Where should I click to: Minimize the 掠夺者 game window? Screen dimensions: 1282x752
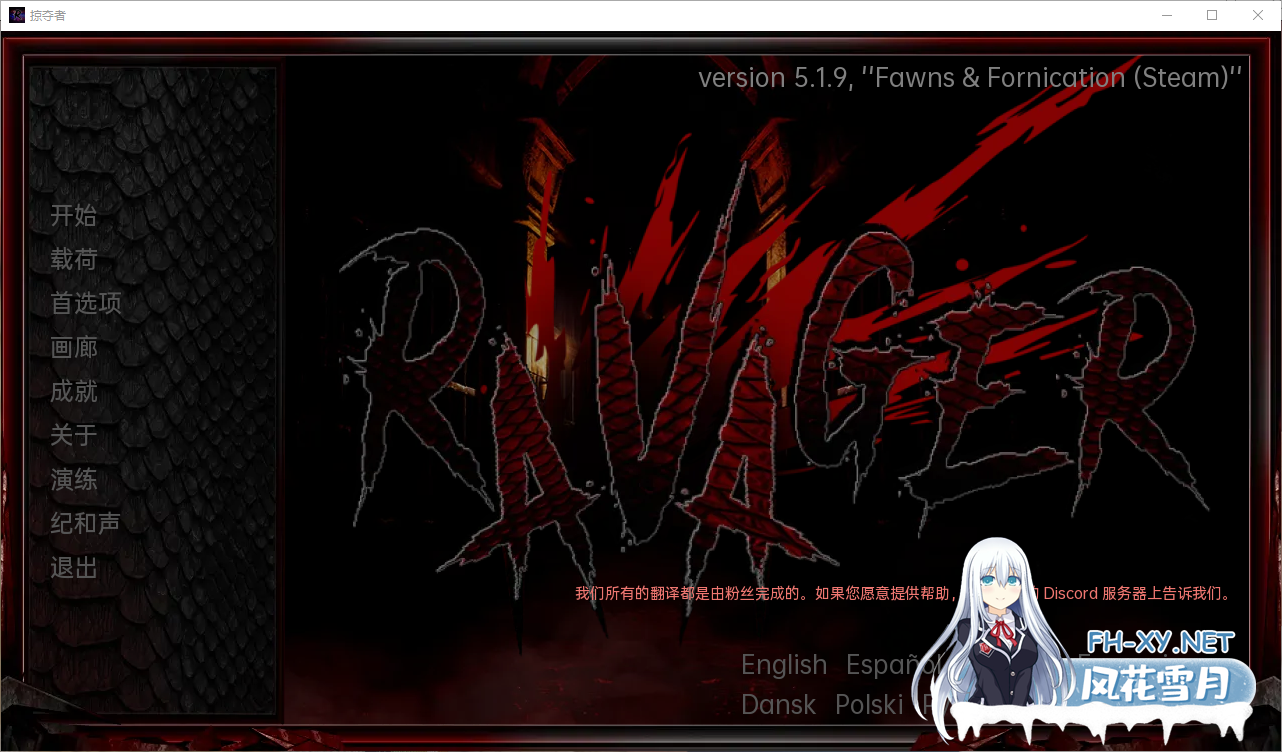(x=1167, y=15)
